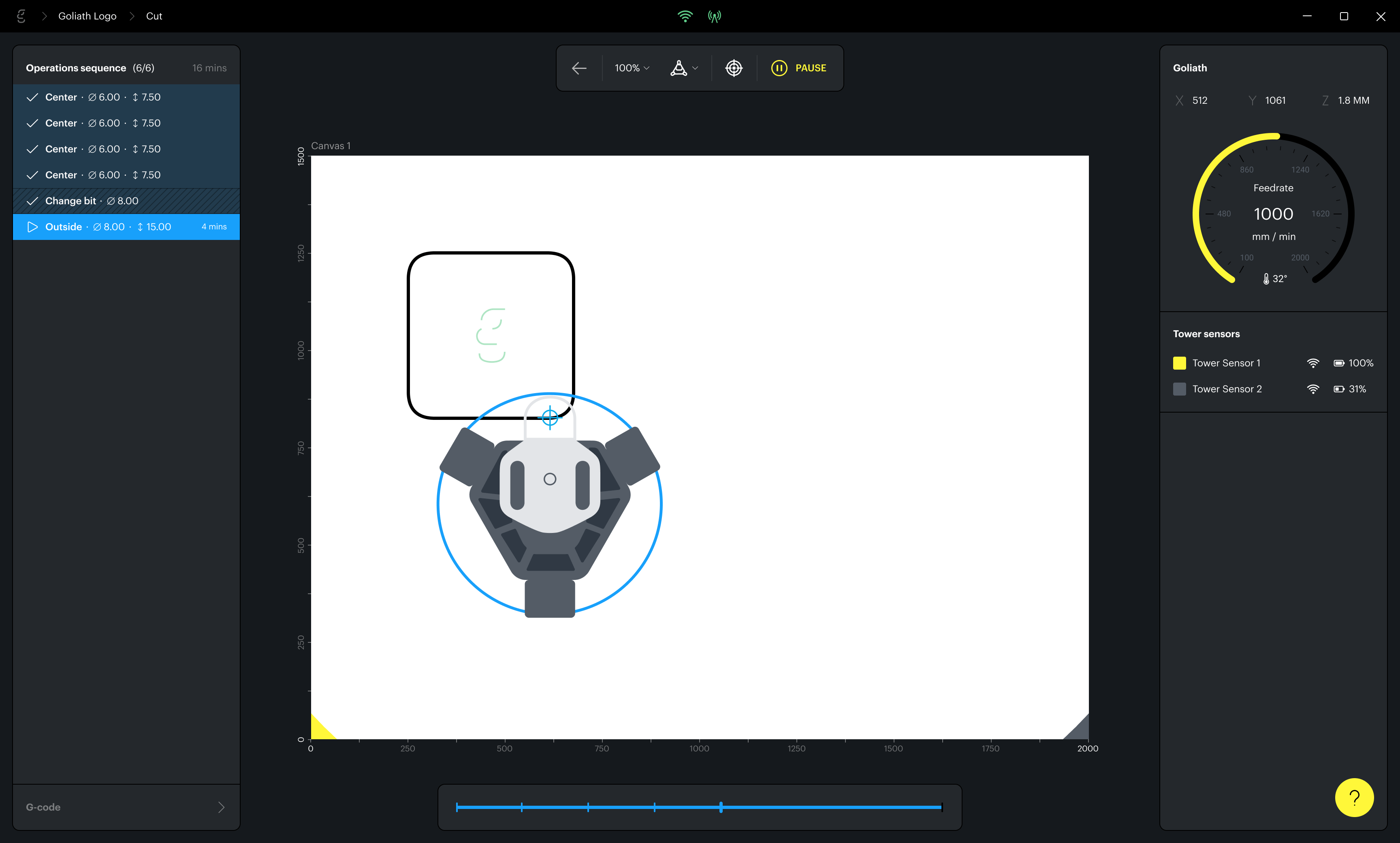
Task: Click the green antenna signal icon
Action: click(x=714, y=16)
